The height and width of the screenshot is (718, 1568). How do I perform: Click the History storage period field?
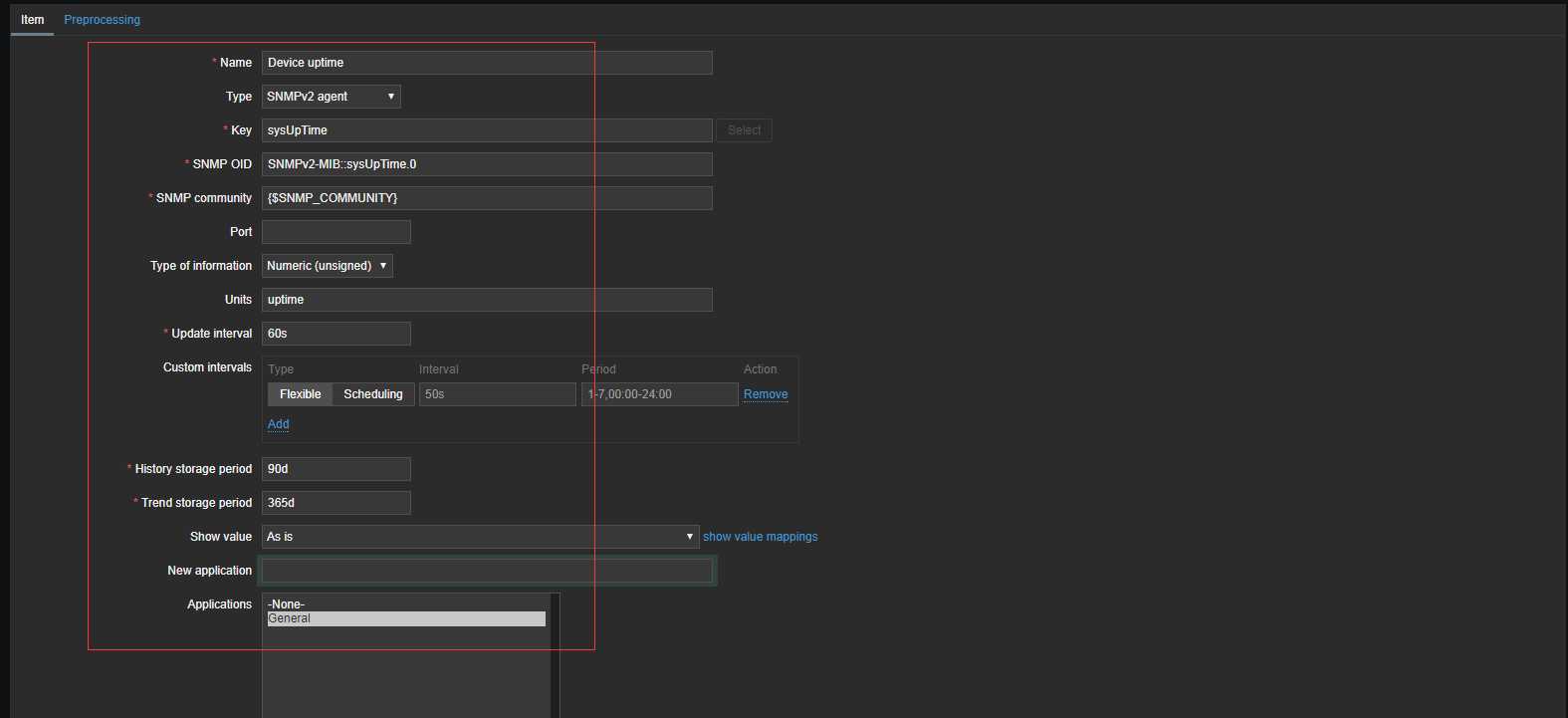pos(336,469)
